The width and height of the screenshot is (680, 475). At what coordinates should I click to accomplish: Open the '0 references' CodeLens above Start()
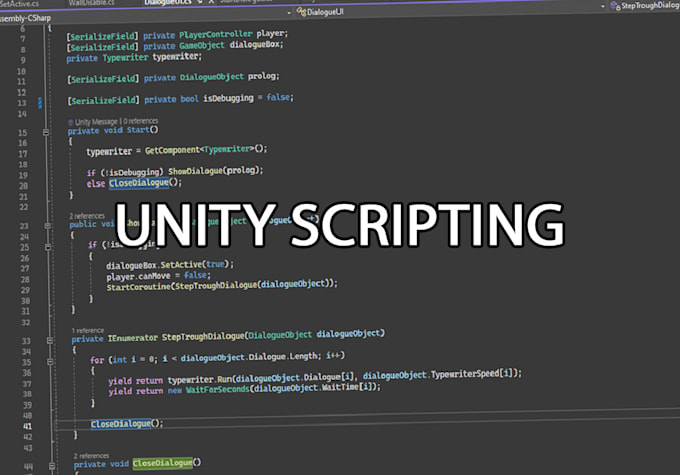[141, 121]
